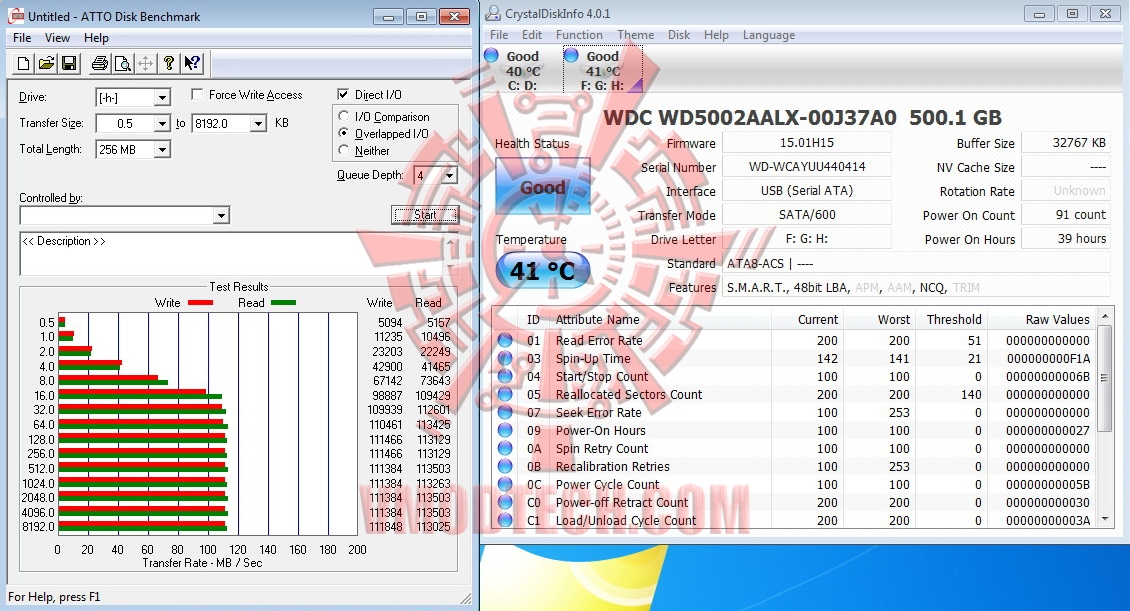Click status orb for Power-On Hours
The image size is (1130, 611).
pyautogui.click(x=504, y=430)
